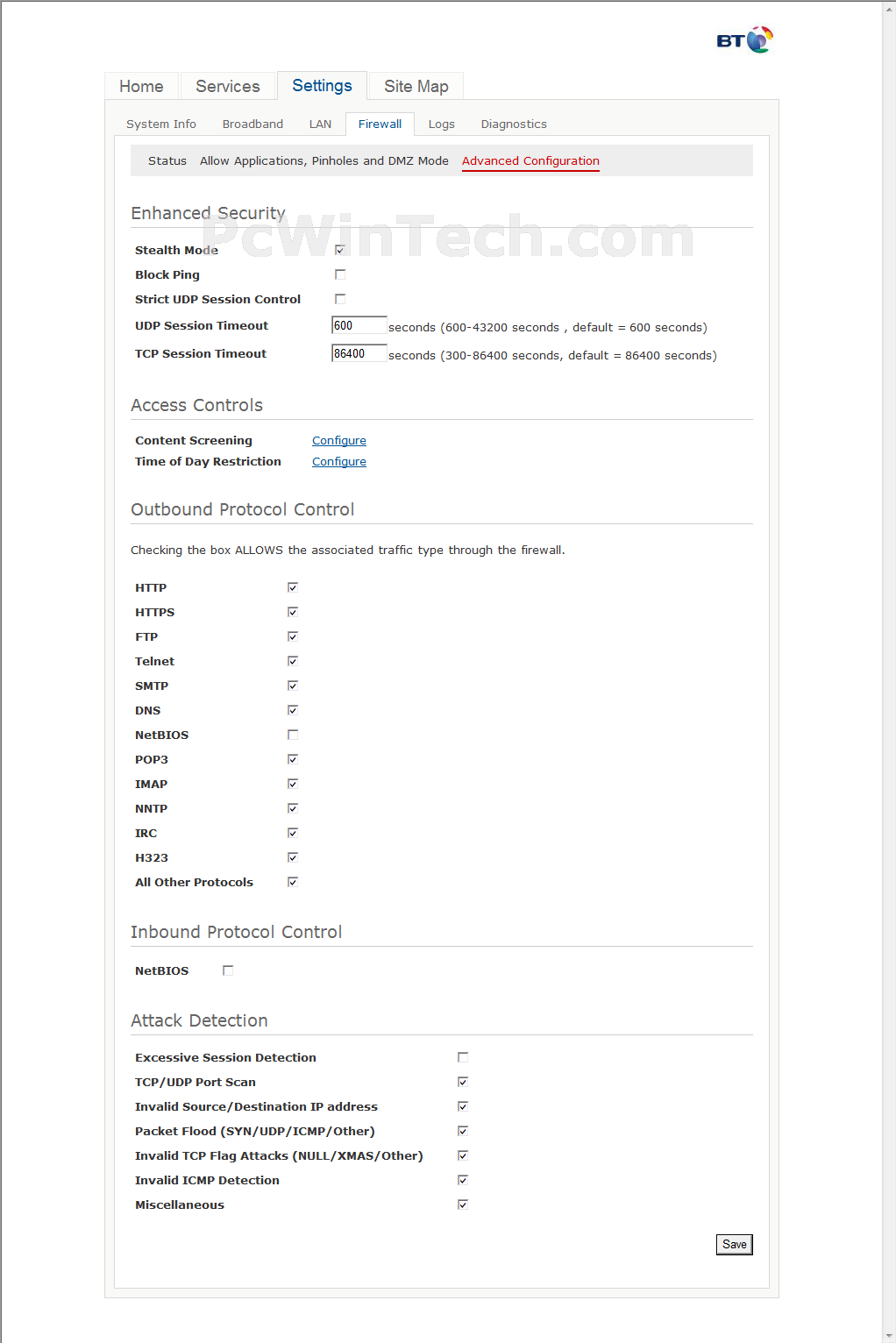Enable Excessive Session Detection checkbox
The width and height of the screenshot is (896, 1343).
point(463,1057)
